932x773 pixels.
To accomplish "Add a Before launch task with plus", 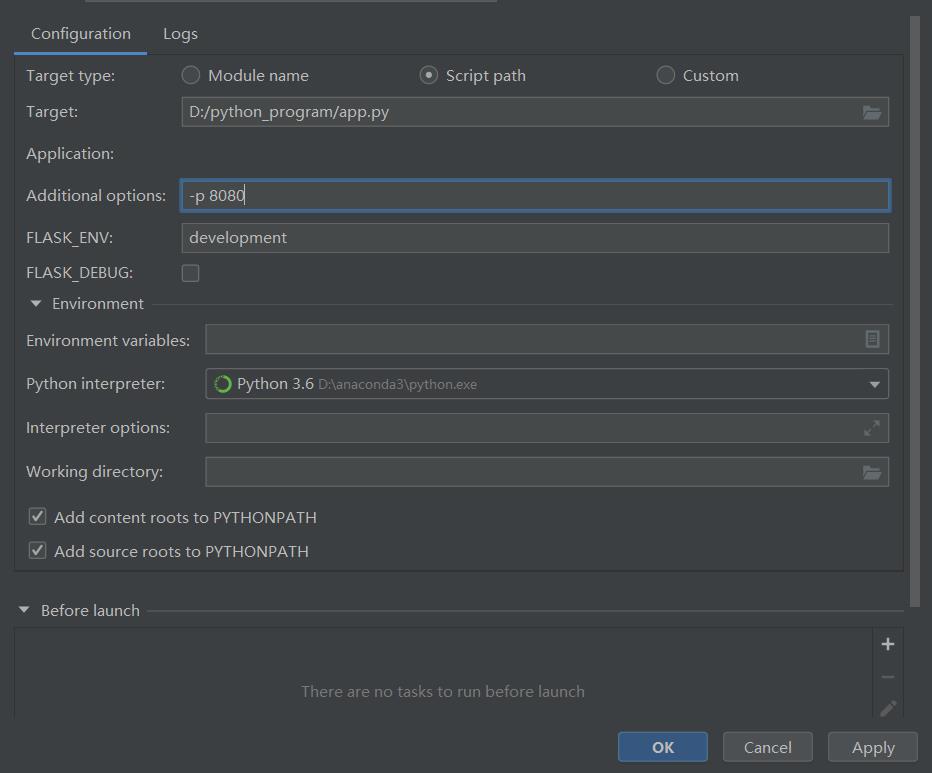I will [887, 644].
